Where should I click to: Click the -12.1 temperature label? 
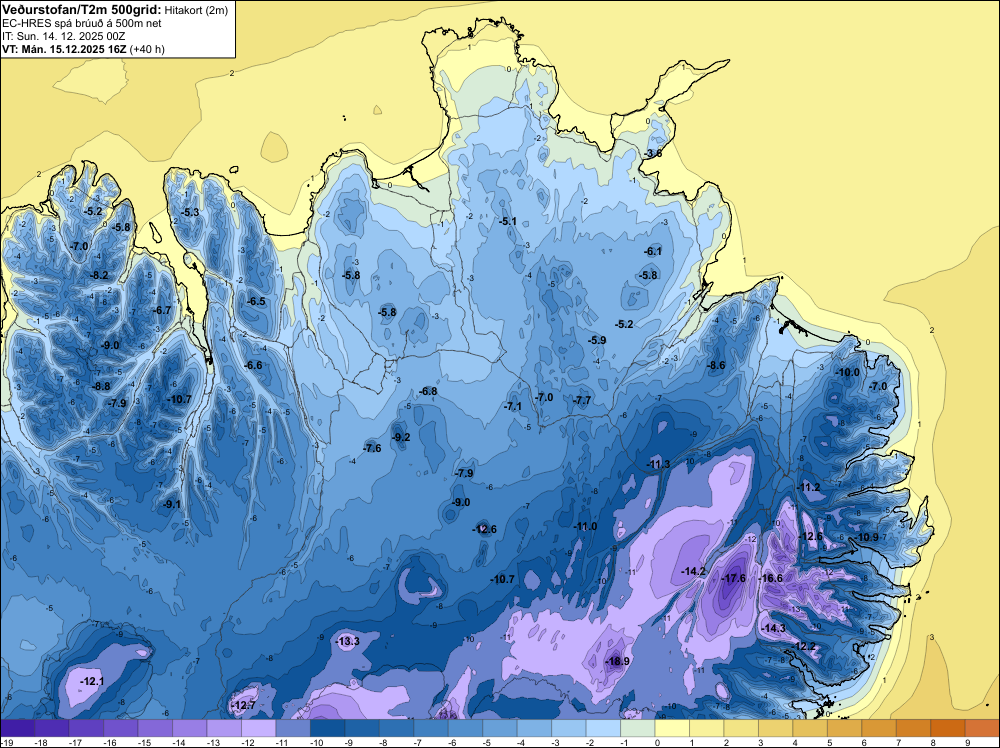[92, 681]
